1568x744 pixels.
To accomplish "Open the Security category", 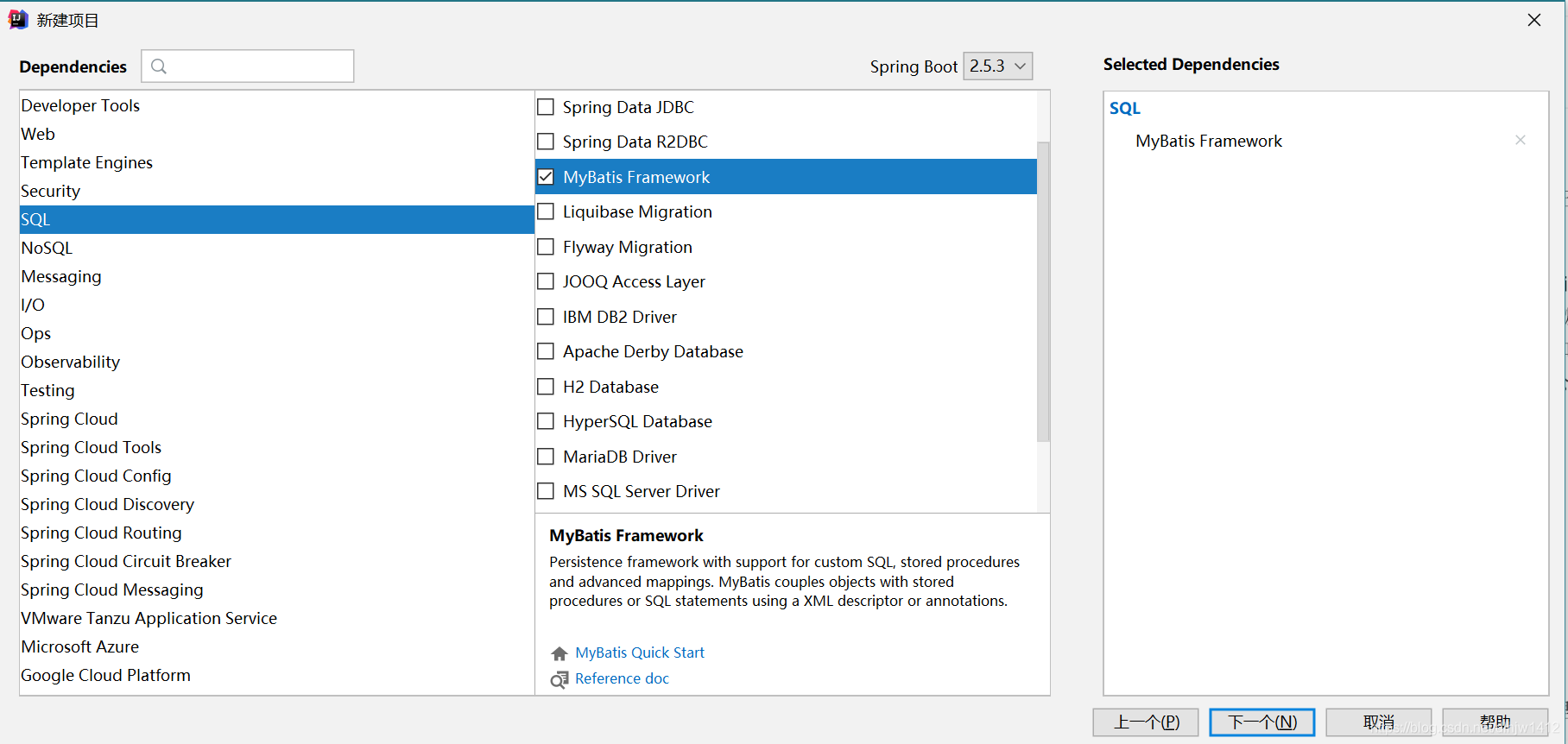I will pos(276,191).
